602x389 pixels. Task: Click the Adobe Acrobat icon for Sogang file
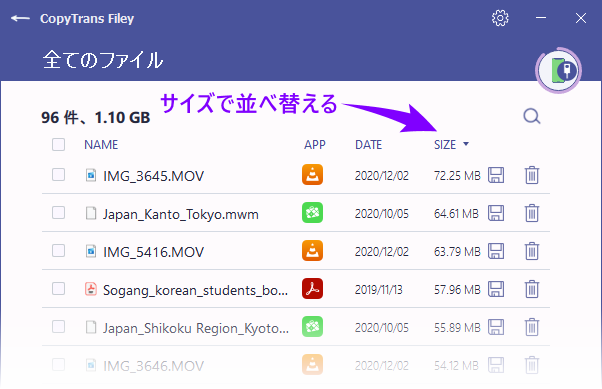tap(313, 289)
